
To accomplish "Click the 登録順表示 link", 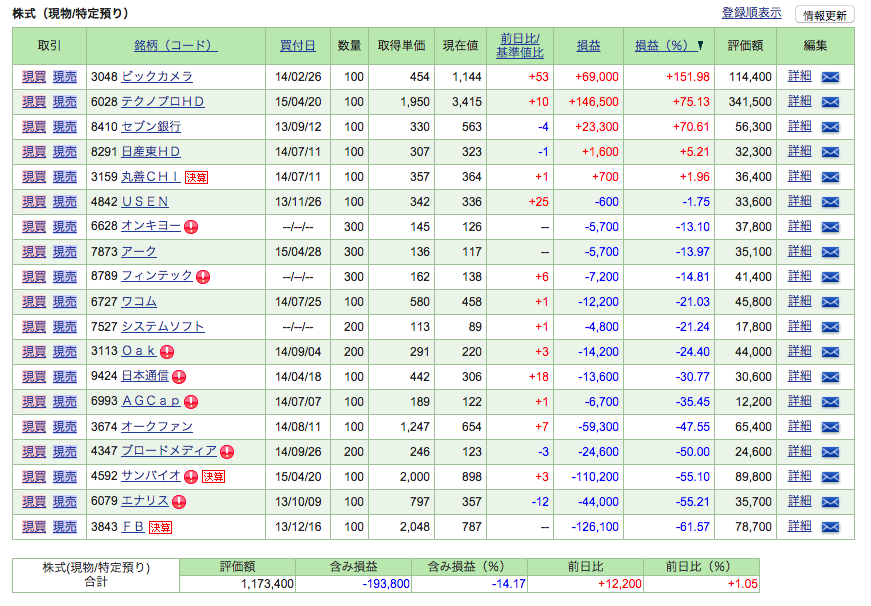I will tap(752, 13).
